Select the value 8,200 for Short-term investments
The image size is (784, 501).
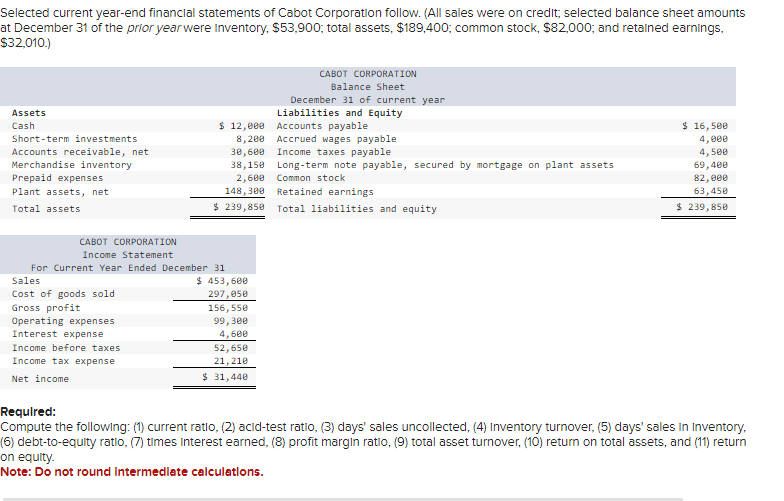coord(250,139)
